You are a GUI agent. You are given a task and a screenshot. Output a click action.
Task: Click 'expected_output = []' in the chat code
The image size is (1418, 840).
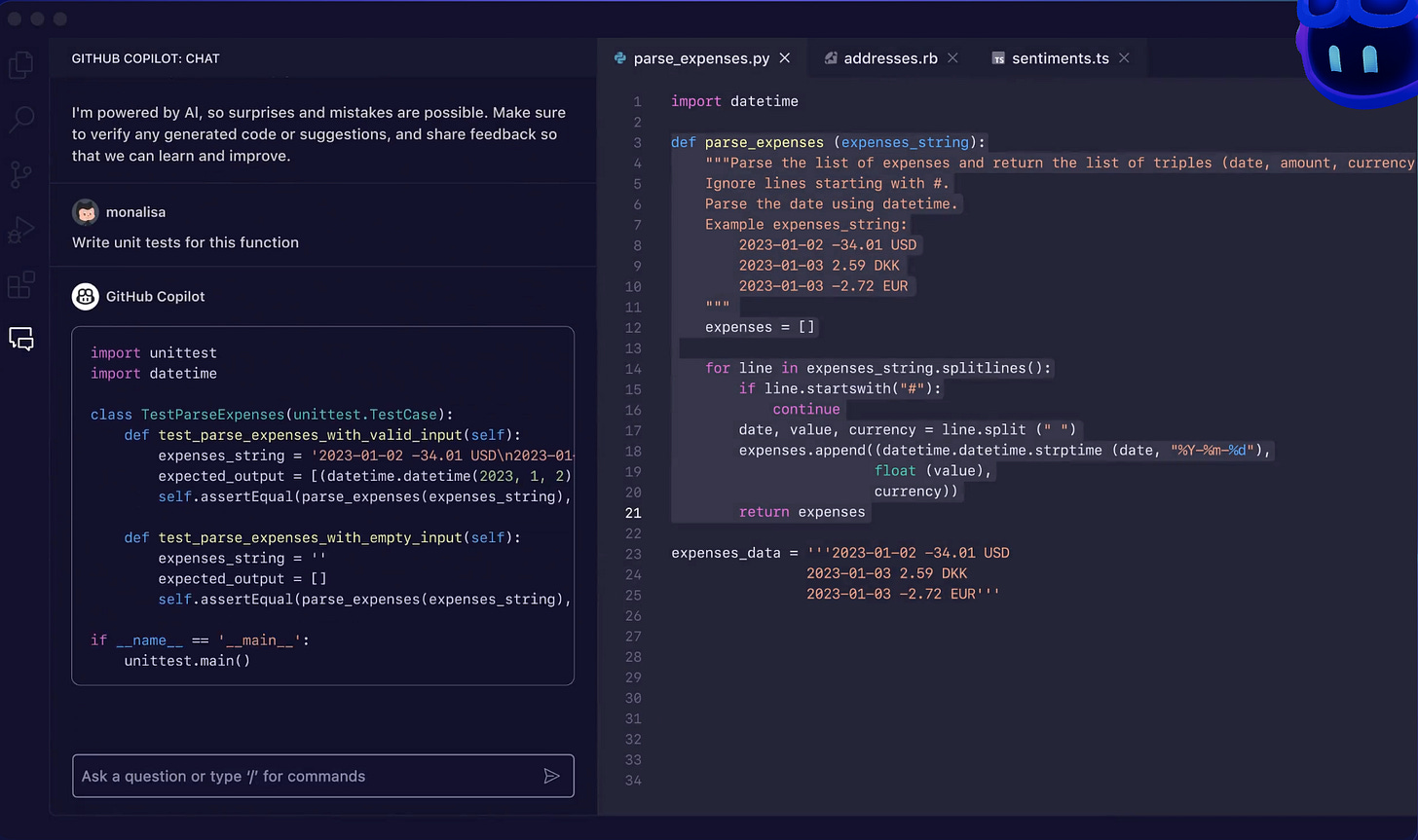(243, 578)
